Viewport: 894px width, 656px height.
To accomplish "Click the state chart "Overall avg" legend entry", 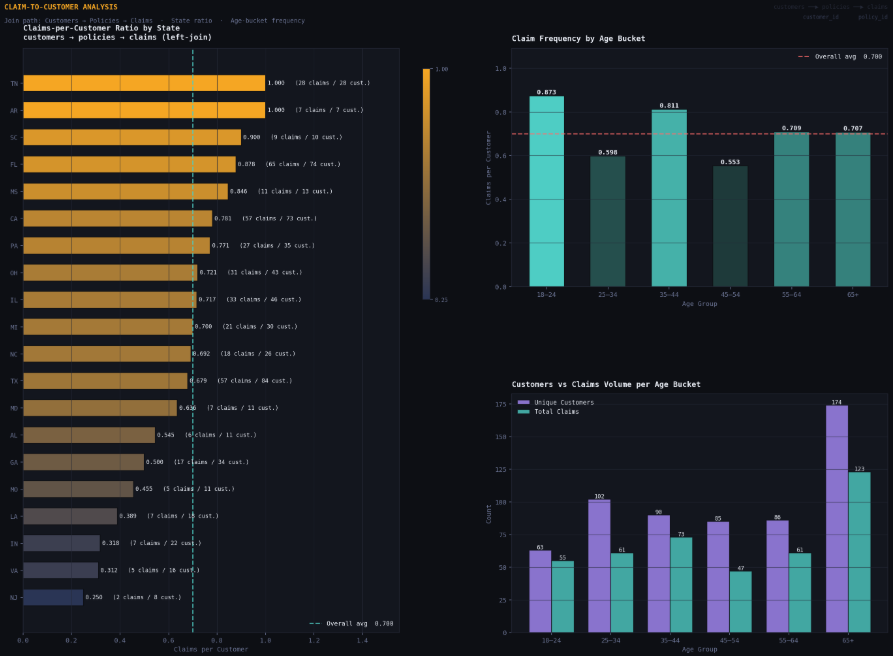I will click(351, 624).
